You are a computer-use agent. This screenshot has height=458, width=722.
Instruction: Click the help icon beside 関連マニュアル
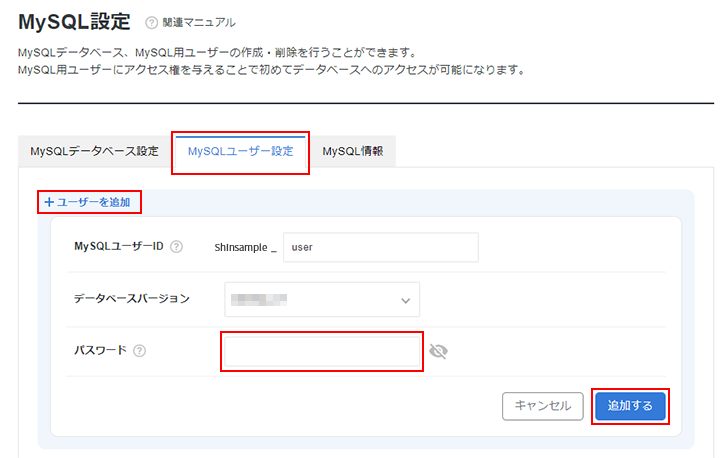[x=152, y=22]
